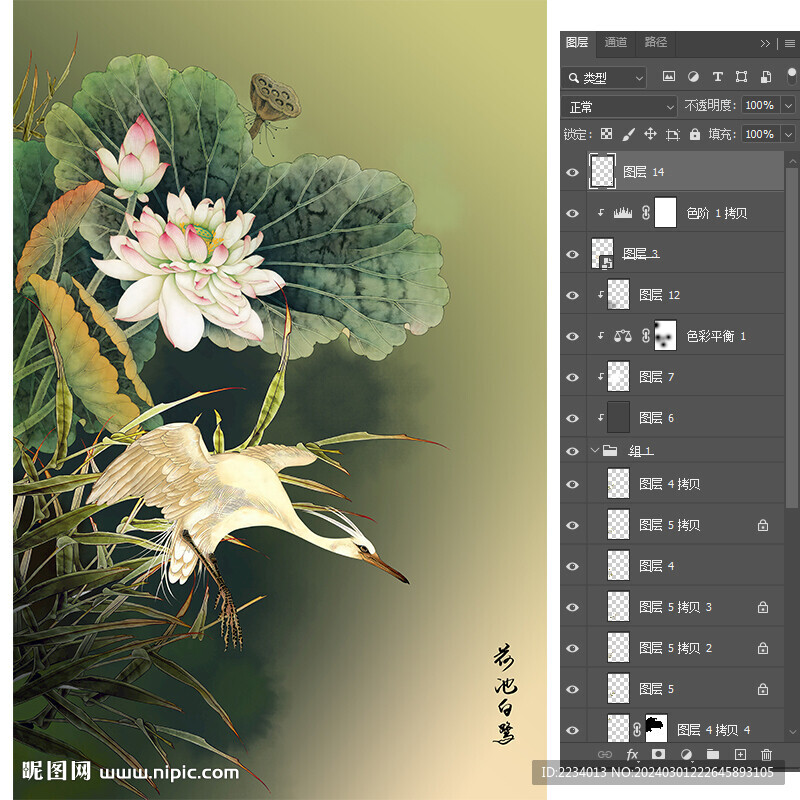Switch to the 通道 channels tab

tap(616, 43)
